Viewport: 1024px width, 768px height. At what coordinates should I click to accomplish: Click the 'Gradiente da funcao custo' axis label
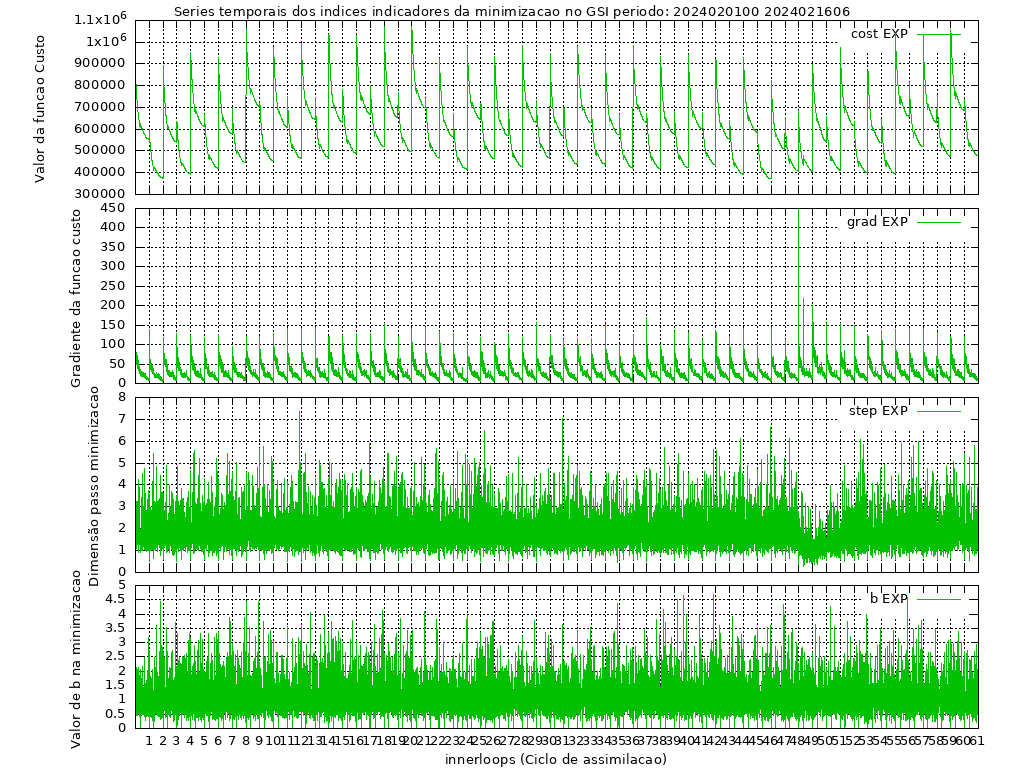tap(77, 298)
